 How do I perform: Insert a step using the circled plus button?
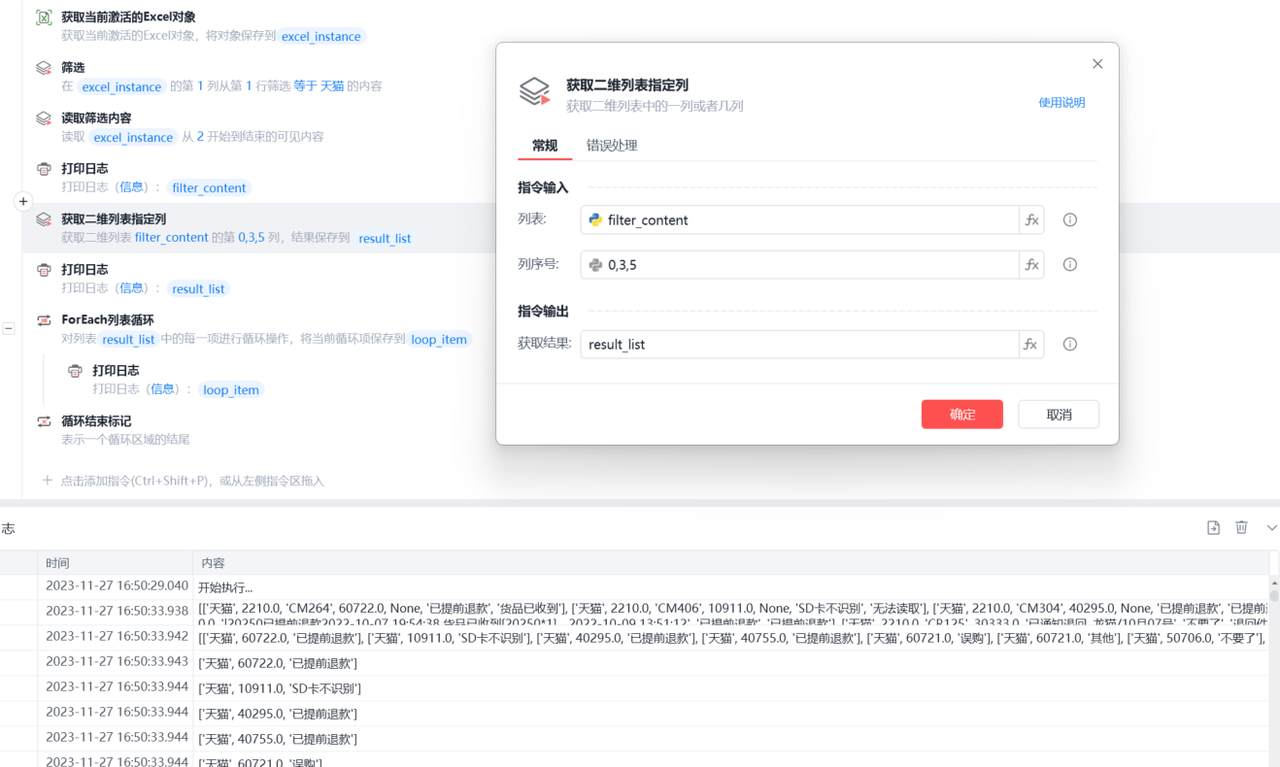coord(23,201)
